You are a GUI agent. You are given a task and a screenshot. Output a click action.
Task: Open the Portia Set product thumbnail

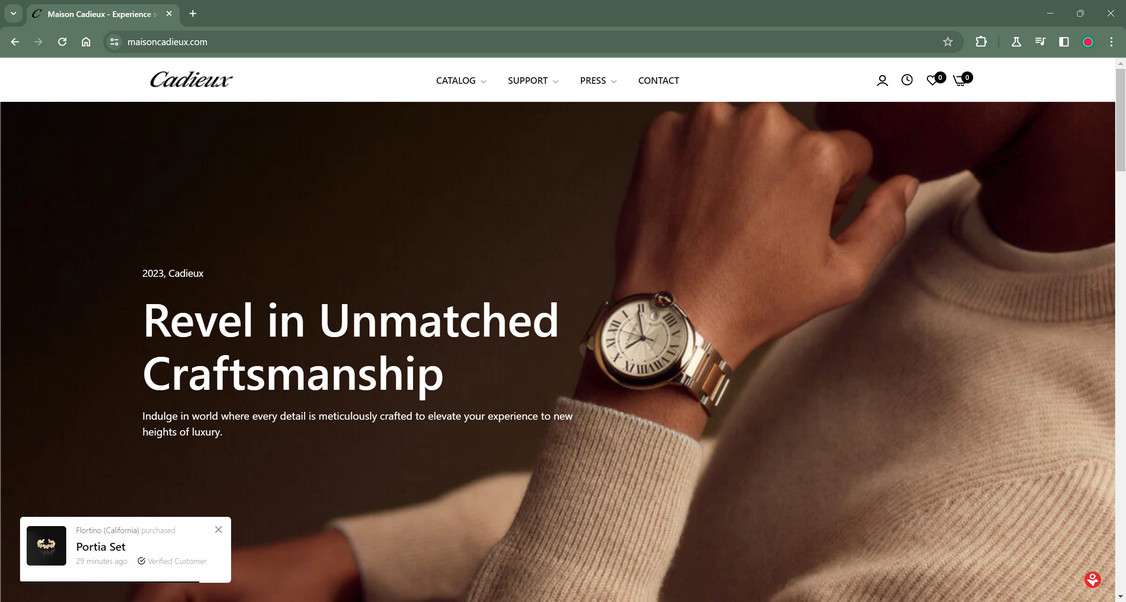tap(47, 546)
